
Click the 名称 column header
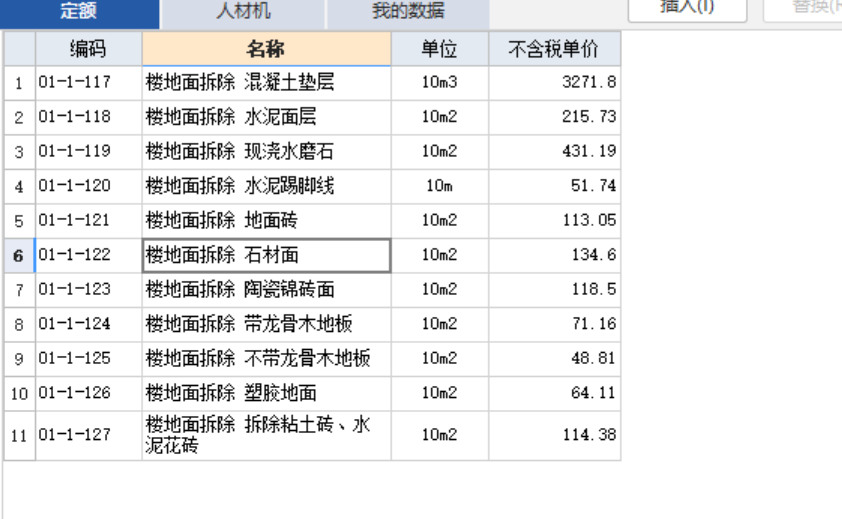(x=266, y=49)
